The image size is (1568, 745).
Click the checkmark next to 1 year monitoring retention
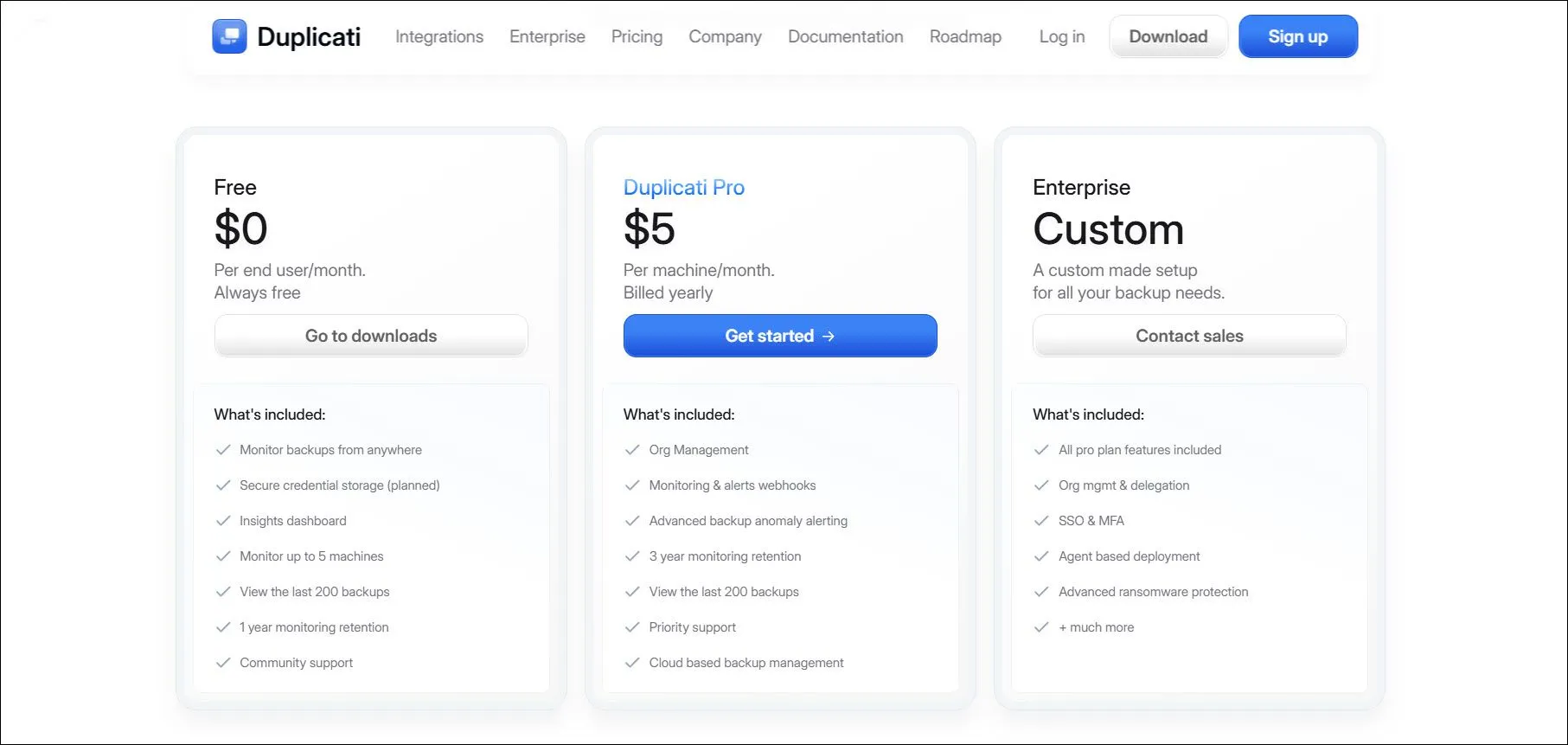point(223,626)
